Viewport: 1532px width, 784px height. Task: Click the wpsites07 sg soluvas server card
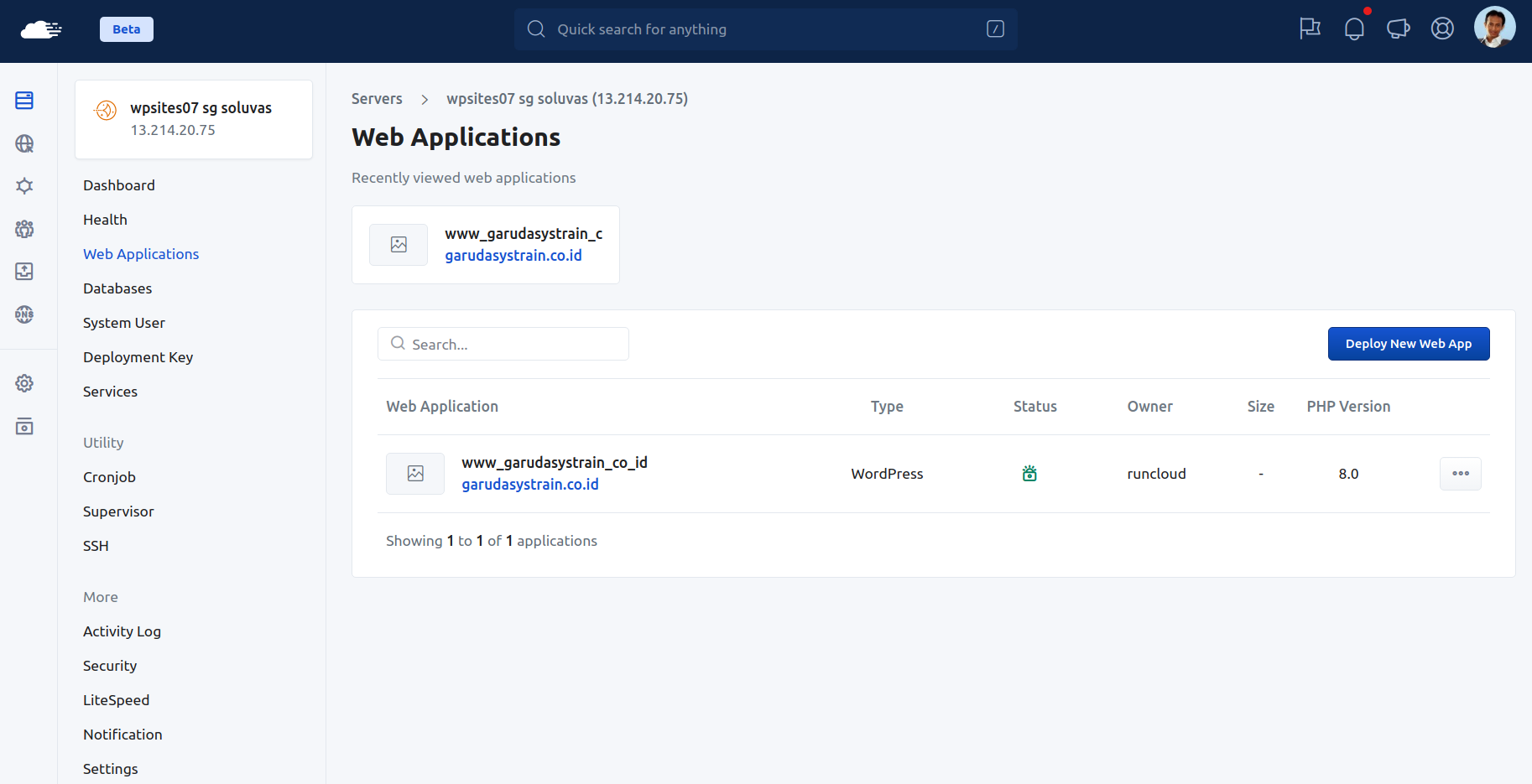[x=194, y=119]
